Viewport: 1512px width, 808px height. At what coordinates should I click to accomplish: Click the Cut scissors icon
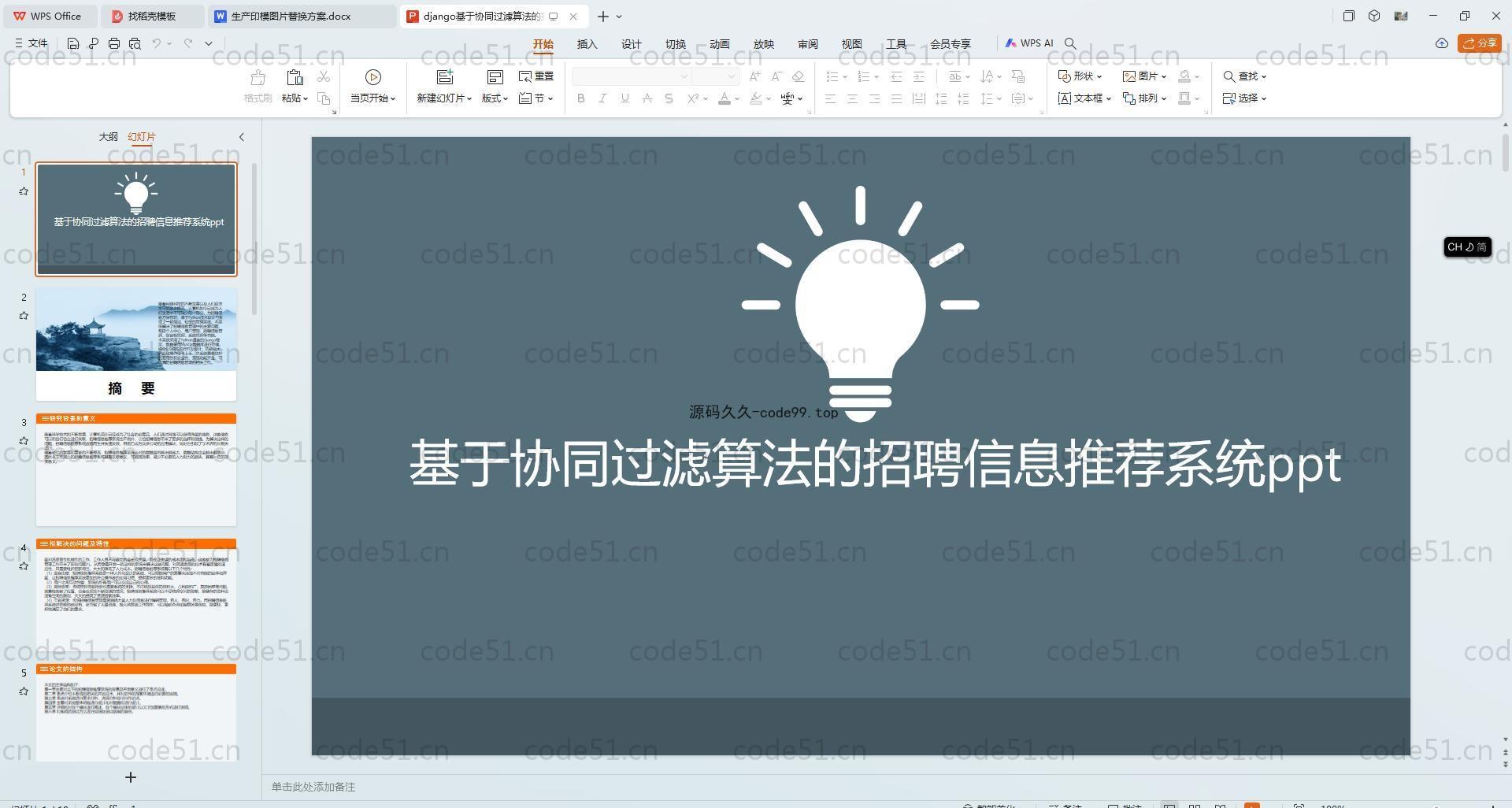(324, 76)
